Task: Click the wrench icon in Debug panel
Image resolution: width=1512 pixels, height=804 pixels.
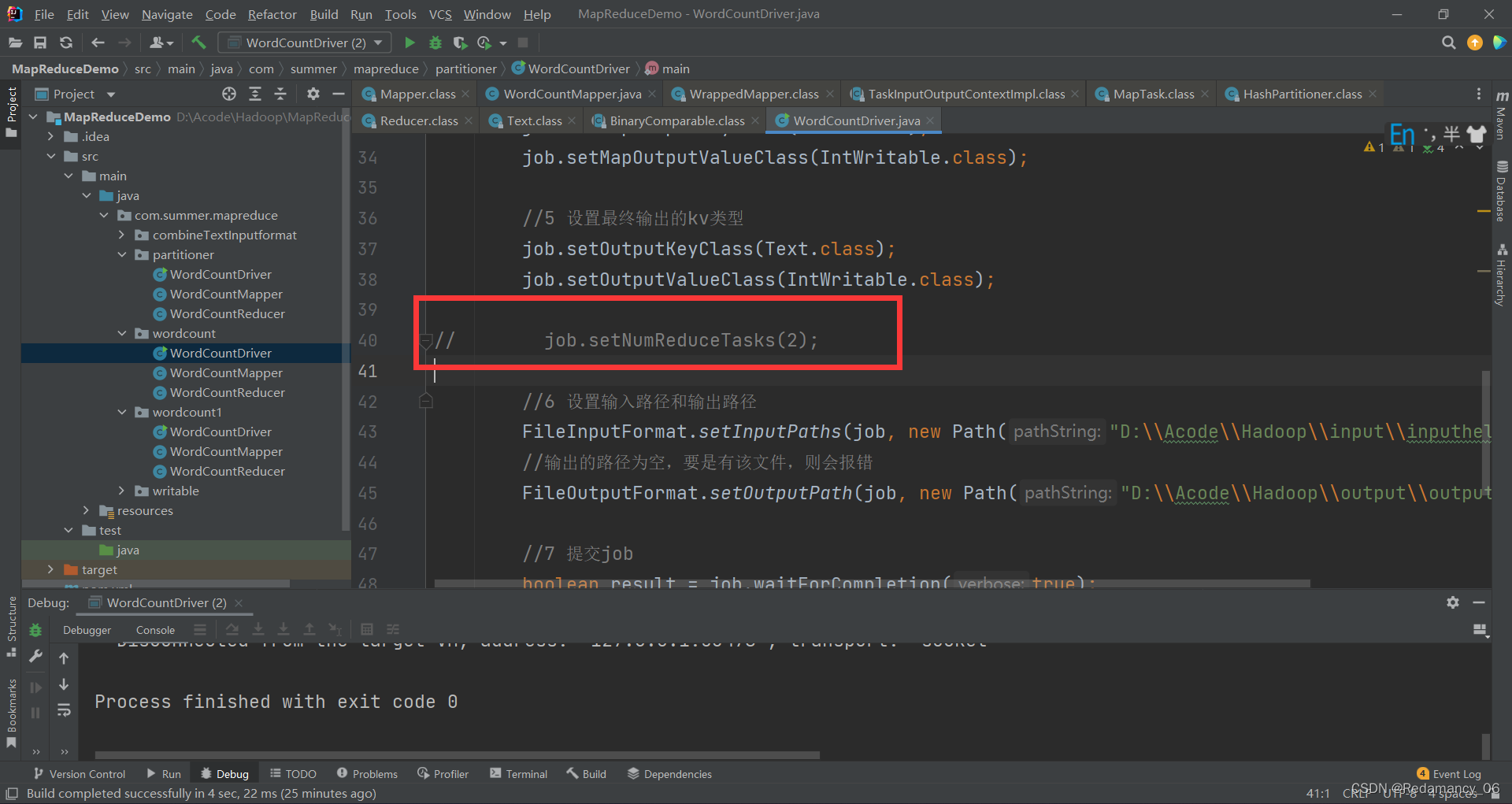Action: (x=35, y=656)
